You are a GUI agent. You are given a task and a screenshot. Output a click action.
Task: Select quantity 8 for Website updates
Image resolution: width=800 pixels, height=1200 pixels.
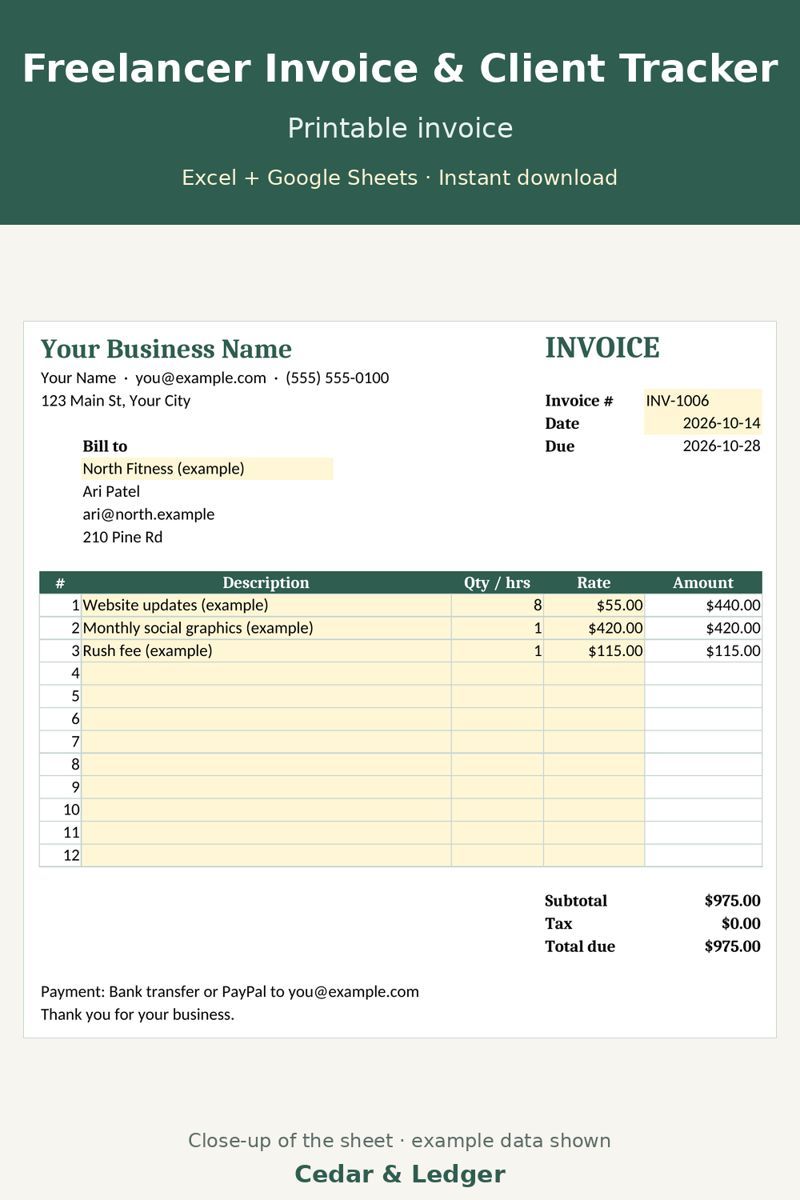pos(497,605)
